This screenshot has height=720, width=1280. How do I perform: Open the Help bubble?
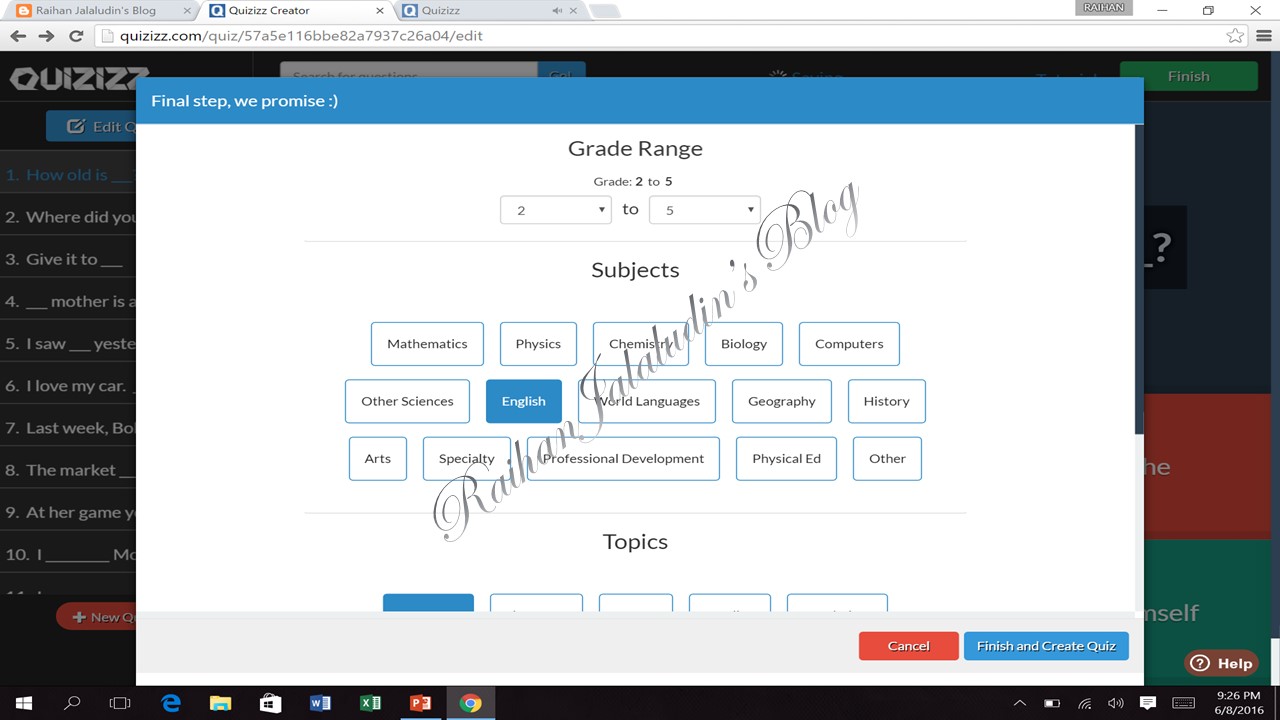(x=1221, y=662)
